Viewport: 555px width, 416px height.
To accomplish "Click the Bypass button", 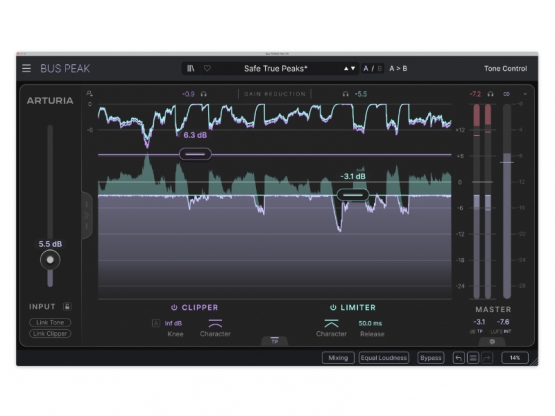I will pyautogui.click(x=430, y=358).
